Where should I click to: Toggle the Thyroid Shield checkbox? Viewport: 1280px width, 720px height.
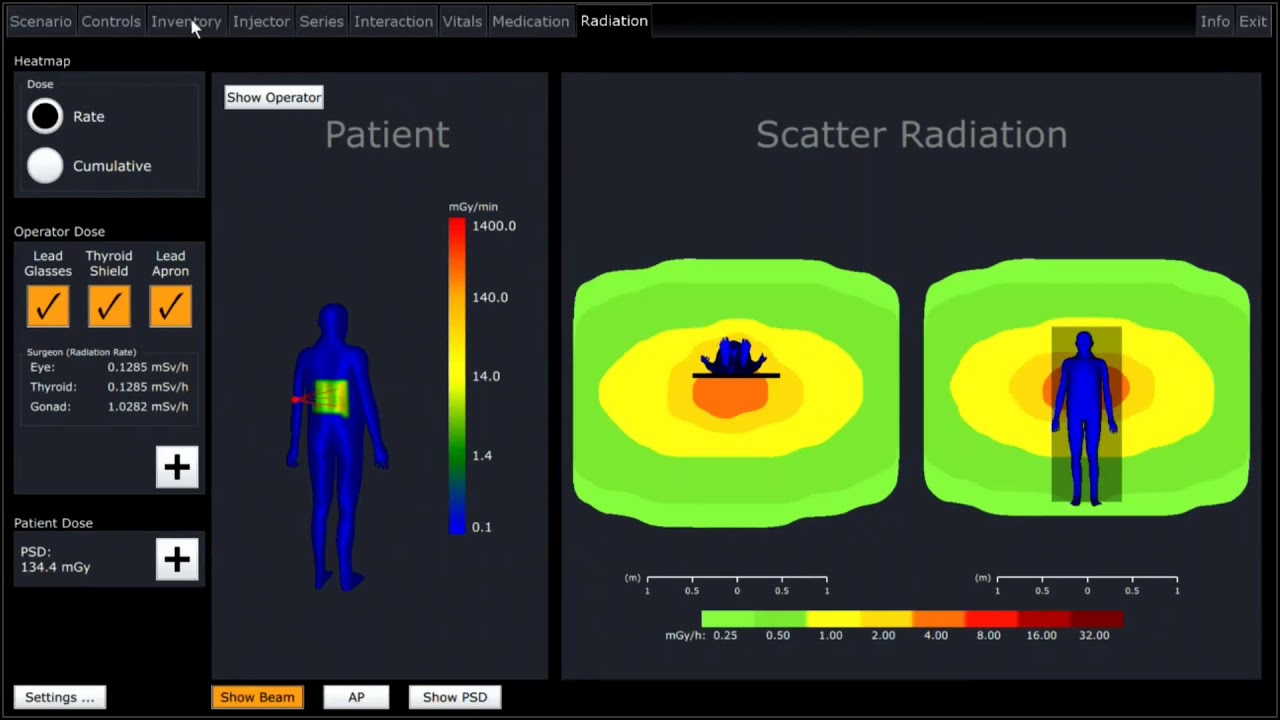point(109,306)
